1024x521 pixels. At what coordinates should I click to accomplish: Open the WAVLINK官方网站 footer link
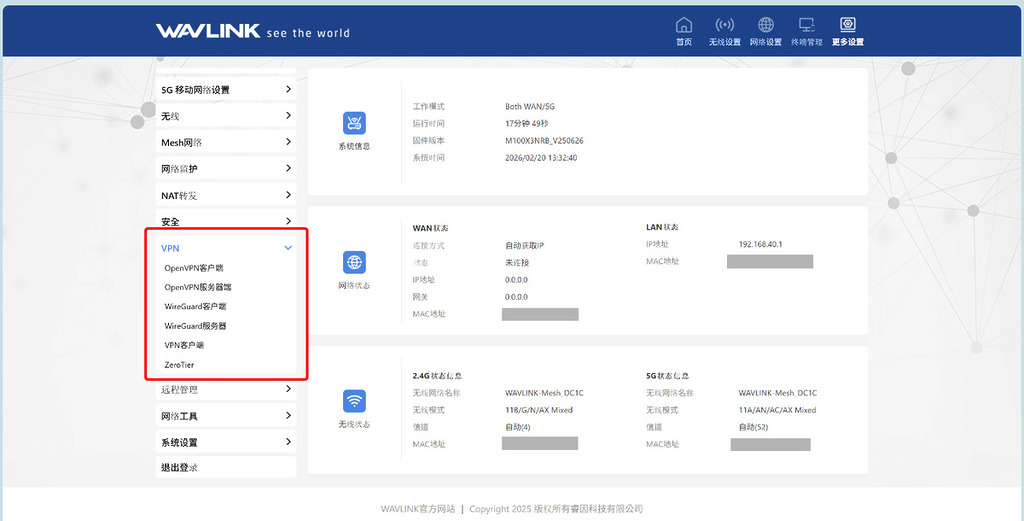tap(418, 509)
